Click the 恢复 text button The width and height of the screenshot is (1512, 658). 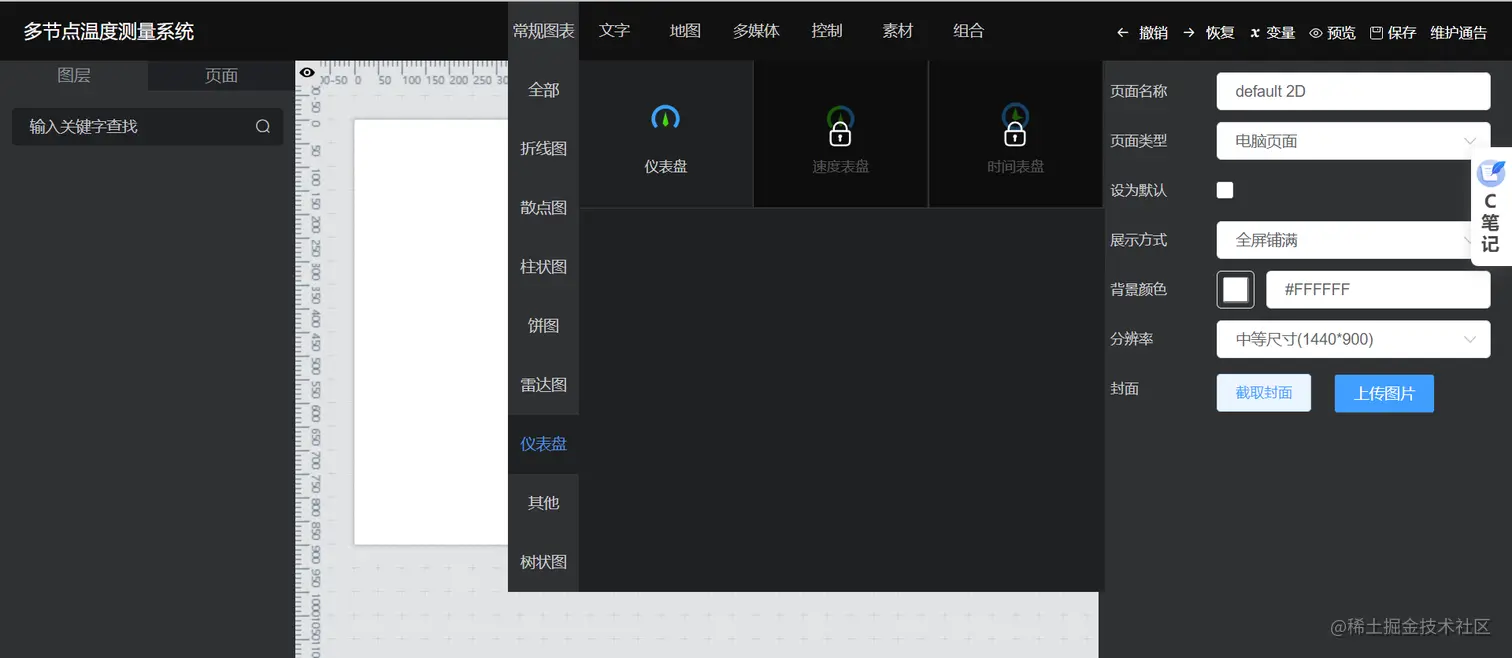point(1220,33)
